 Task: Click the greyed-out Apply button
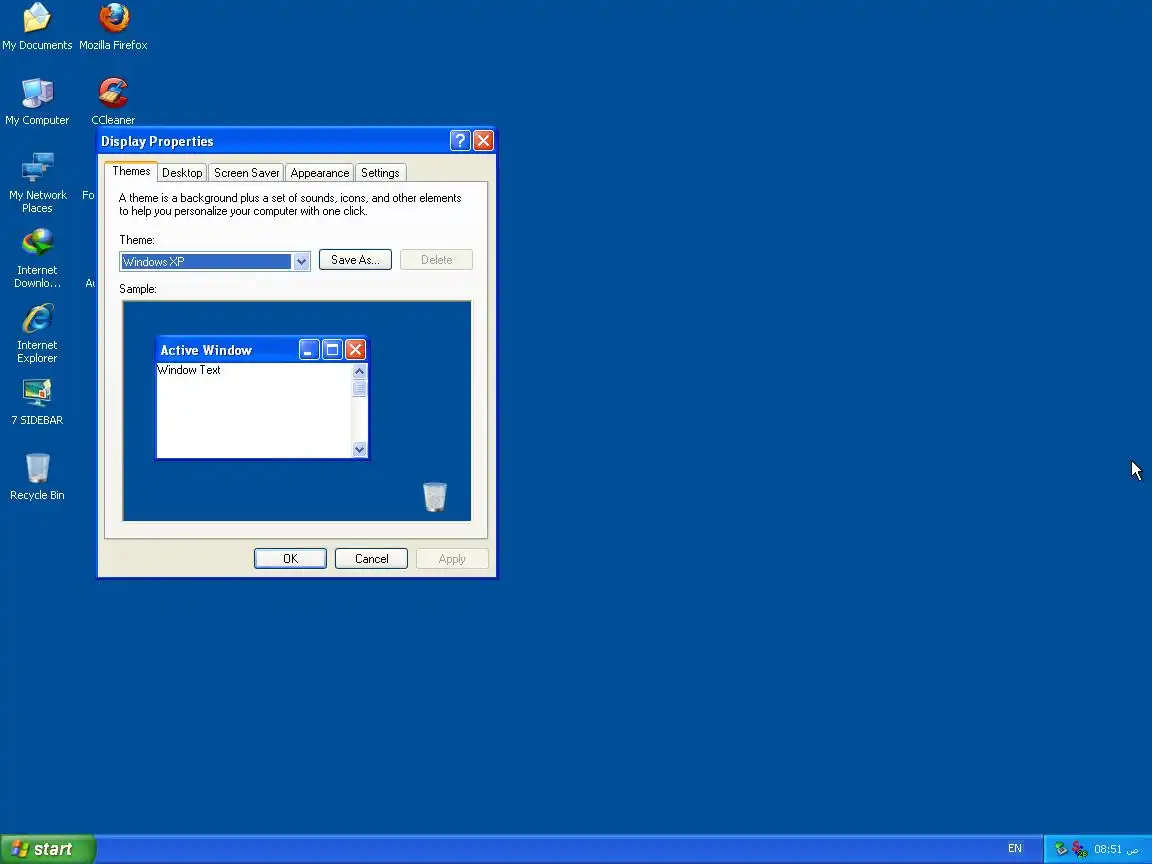tap(452, 558)
